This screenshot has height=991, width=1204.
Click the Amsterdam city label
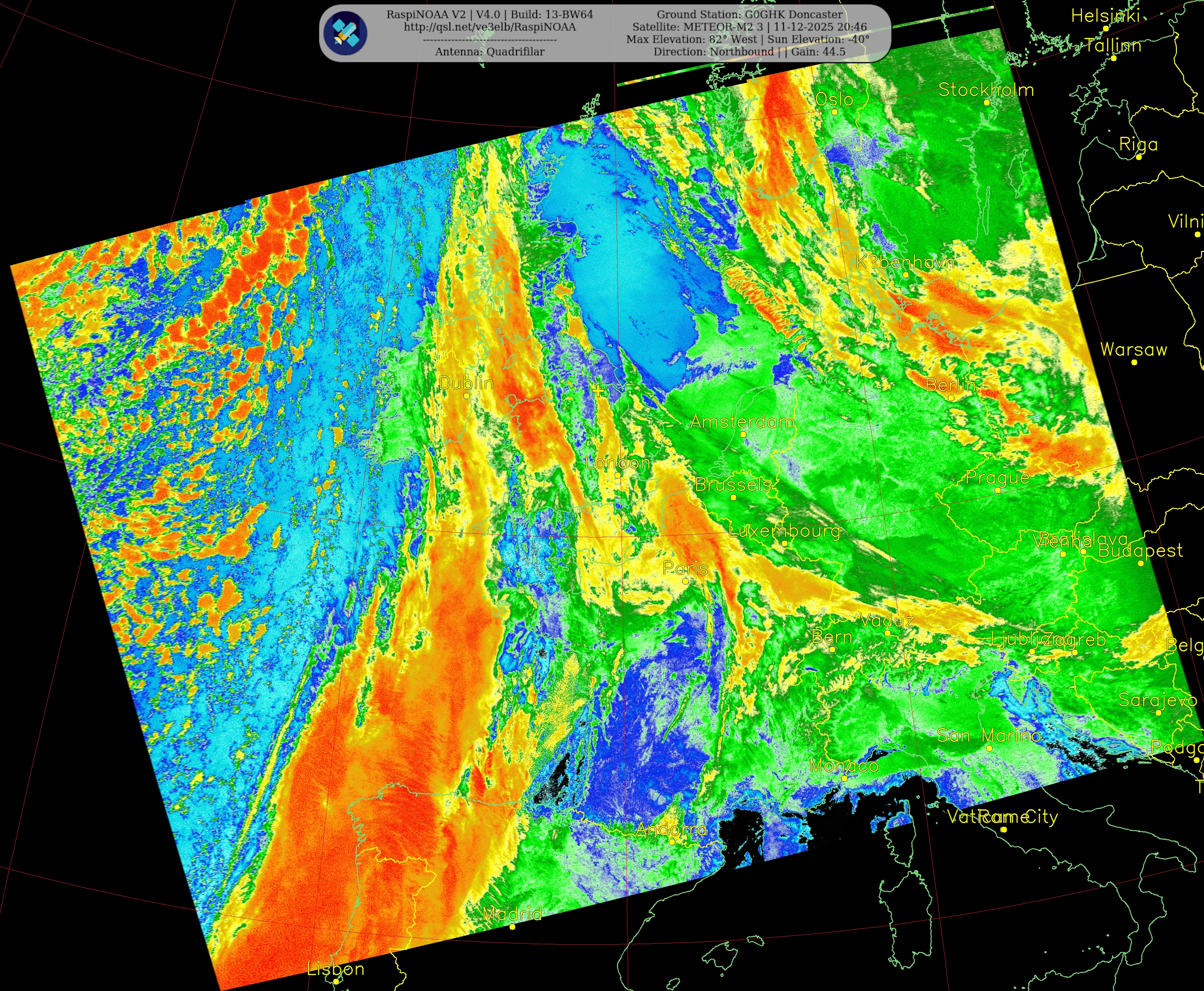pos(742,422)
